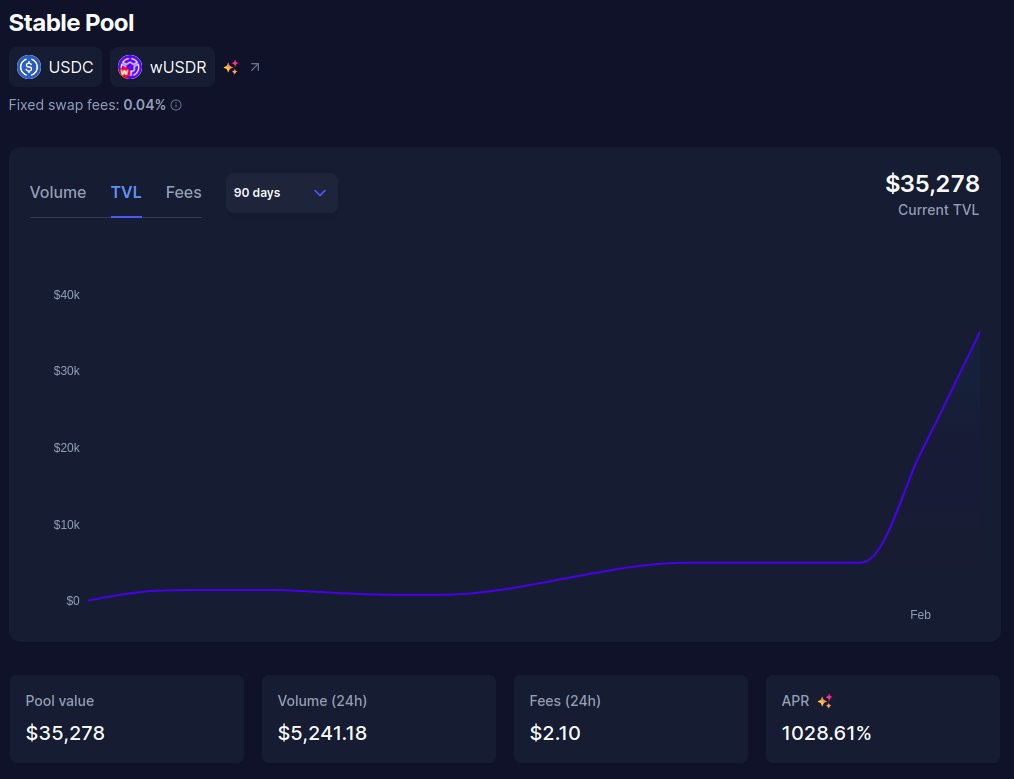Click the USDC token chip label
The width and height of the screenshot is (1014, 779).
71,67
